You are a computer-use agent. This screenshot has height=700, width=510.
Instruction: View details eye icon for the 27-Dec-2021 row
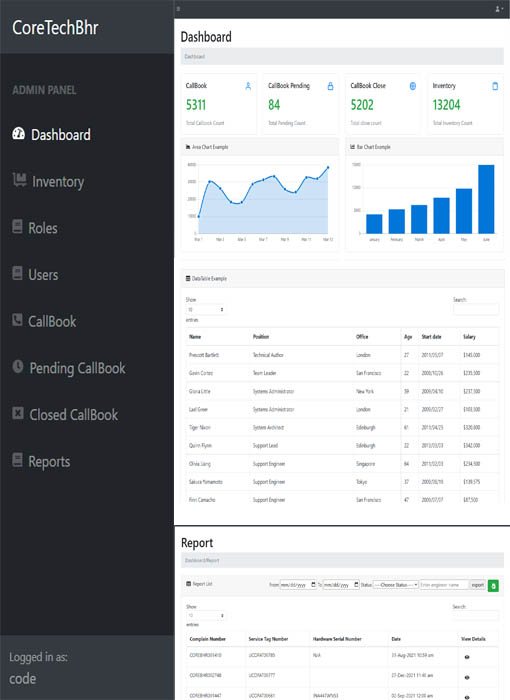tap(467, 677)
